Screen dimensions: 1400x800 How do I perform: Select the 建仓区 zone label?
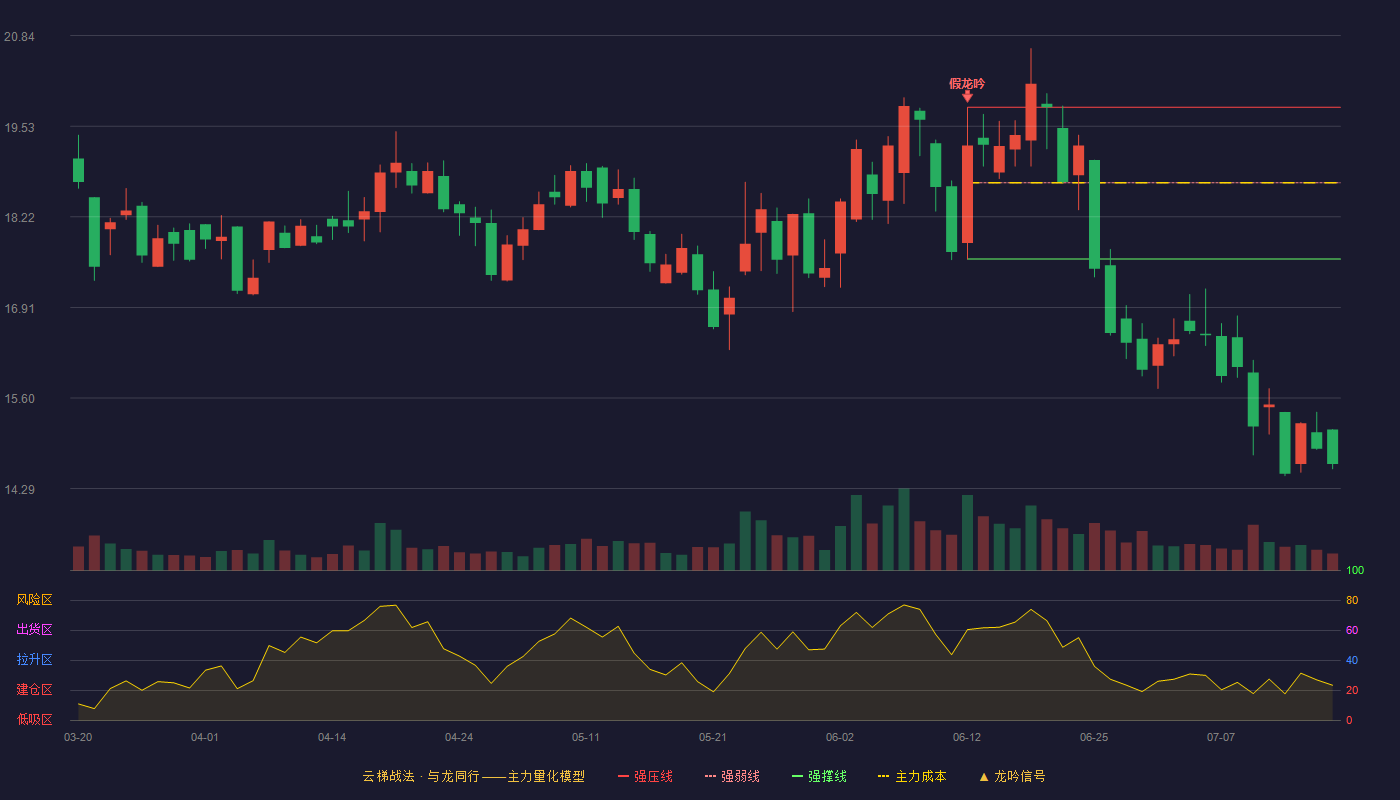[34, 690]
